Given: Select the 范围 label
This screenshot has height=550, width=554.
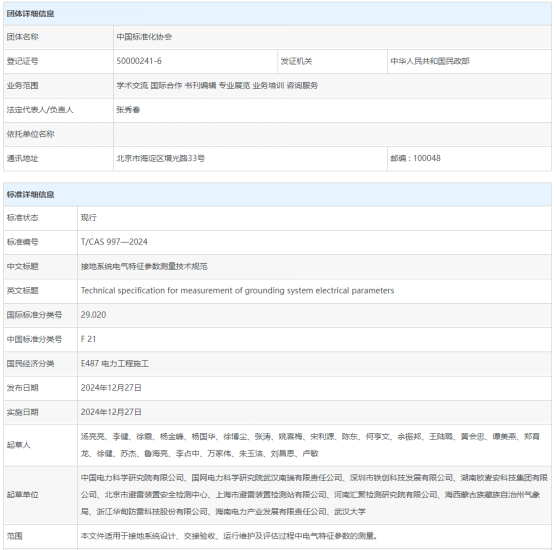Looking at the screenshot, I should (14, 536).
